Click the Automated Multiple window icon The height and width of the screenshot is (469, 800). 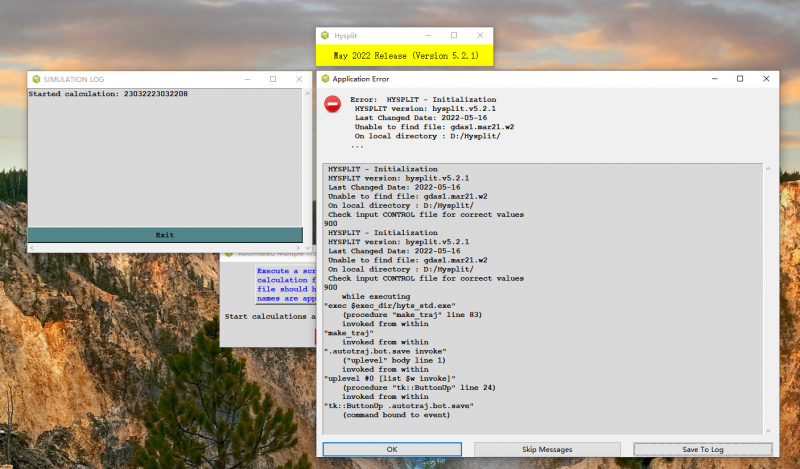(229, 254)
